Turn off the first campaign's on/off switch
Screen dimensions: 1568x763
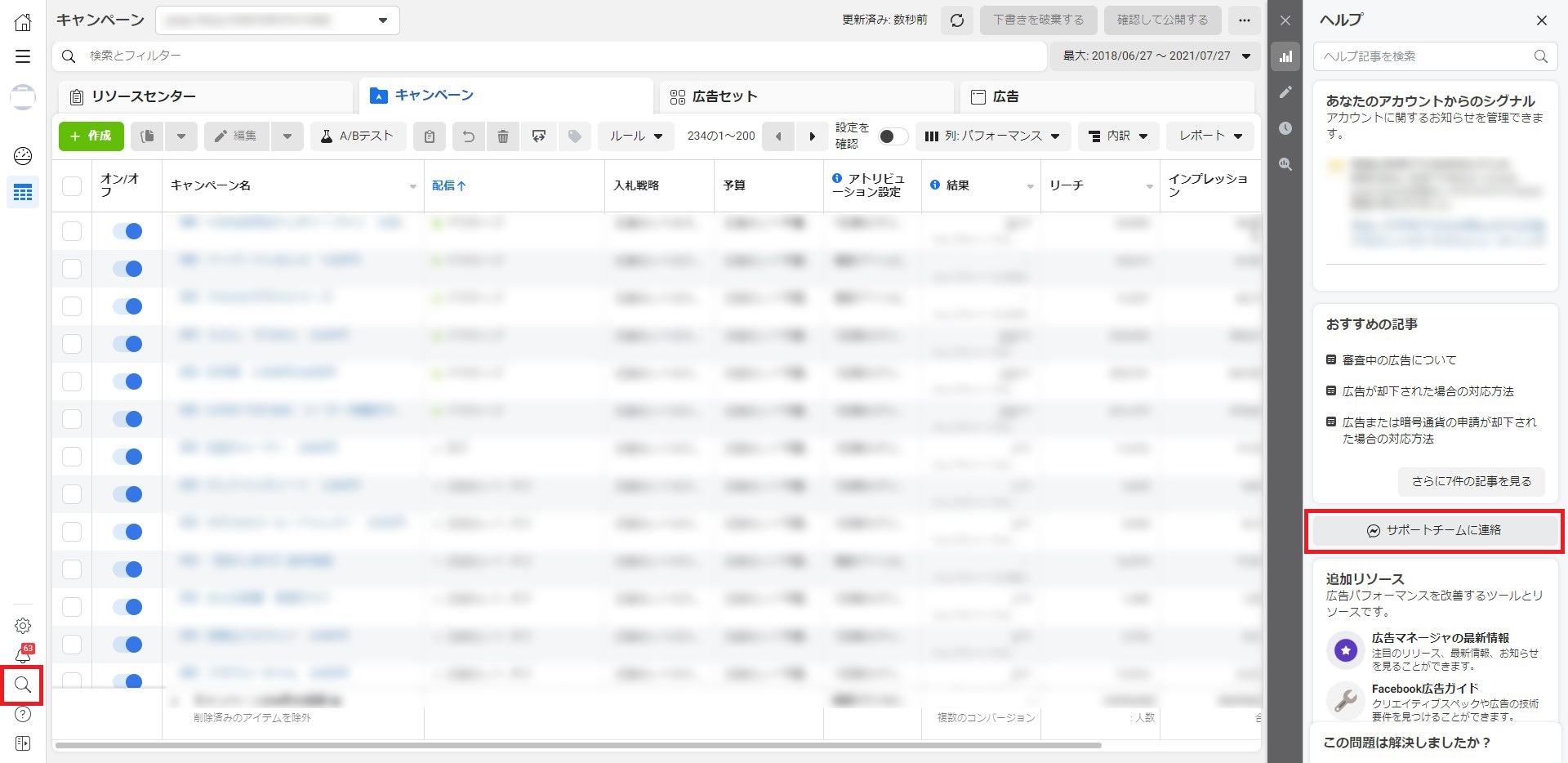click(x=127, y=231)
